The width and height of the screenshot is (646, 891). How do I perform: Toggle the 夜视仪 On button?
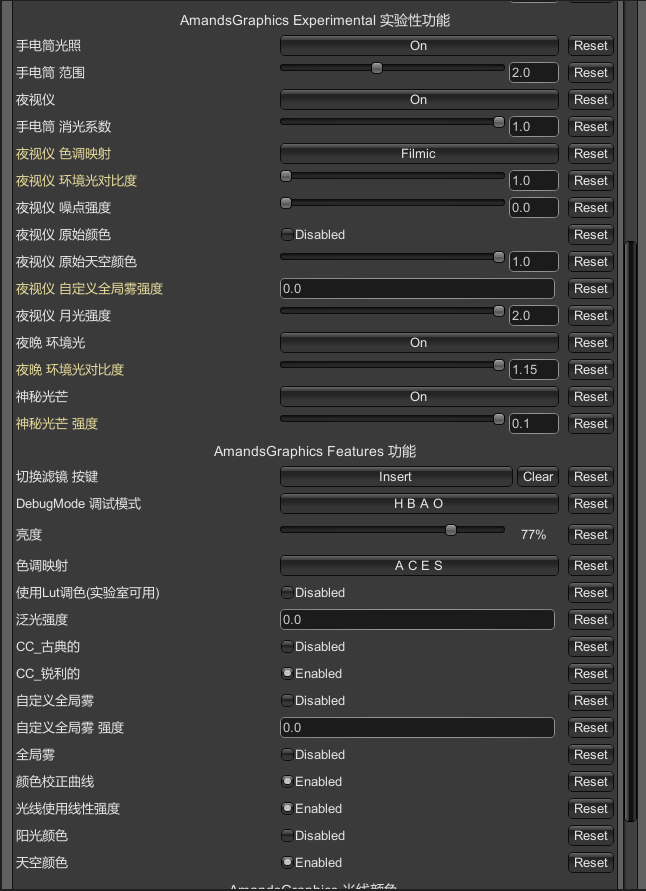(419, 100)
